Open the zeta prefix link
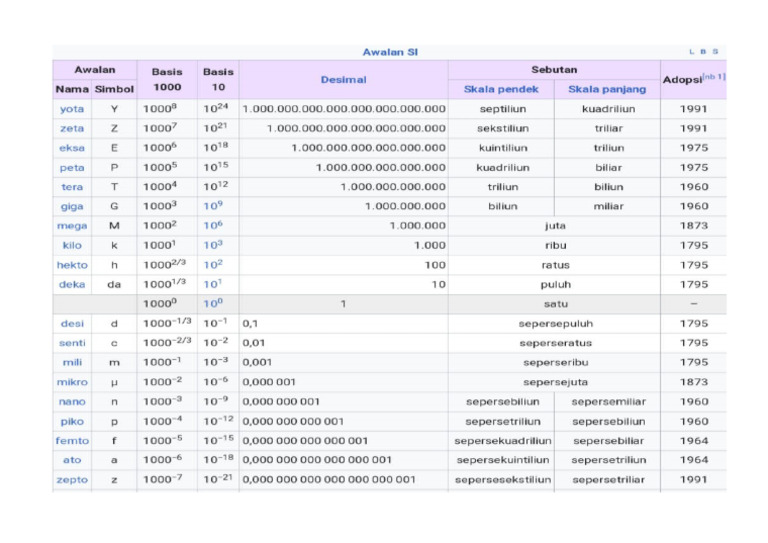The height and width of the screenshot is (543, 768). [72, 128]
